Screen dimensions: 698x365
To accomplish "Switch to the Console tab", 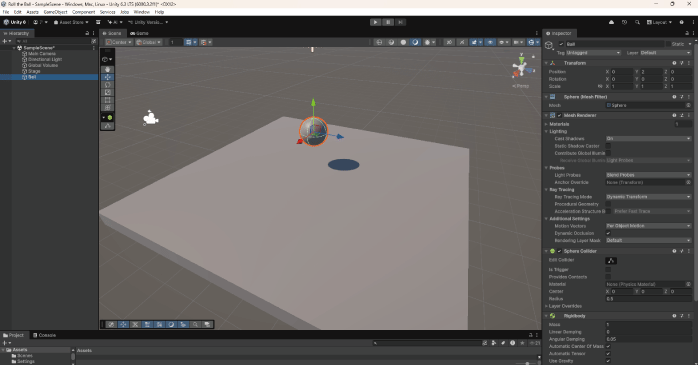I will point(45,335).
